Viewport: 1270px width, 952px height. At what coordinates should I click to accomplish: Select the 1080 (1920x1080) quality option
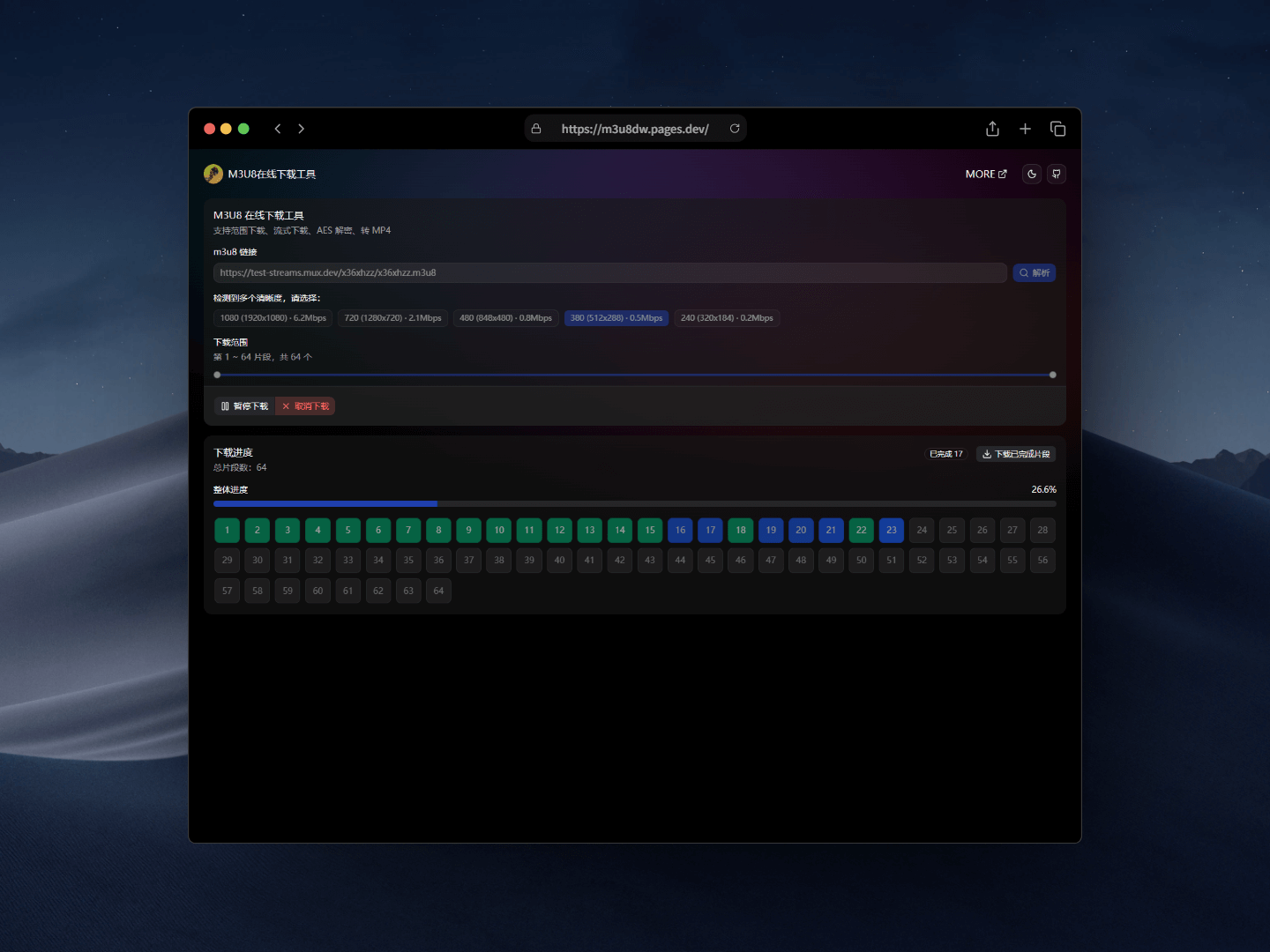pos(272,317)
